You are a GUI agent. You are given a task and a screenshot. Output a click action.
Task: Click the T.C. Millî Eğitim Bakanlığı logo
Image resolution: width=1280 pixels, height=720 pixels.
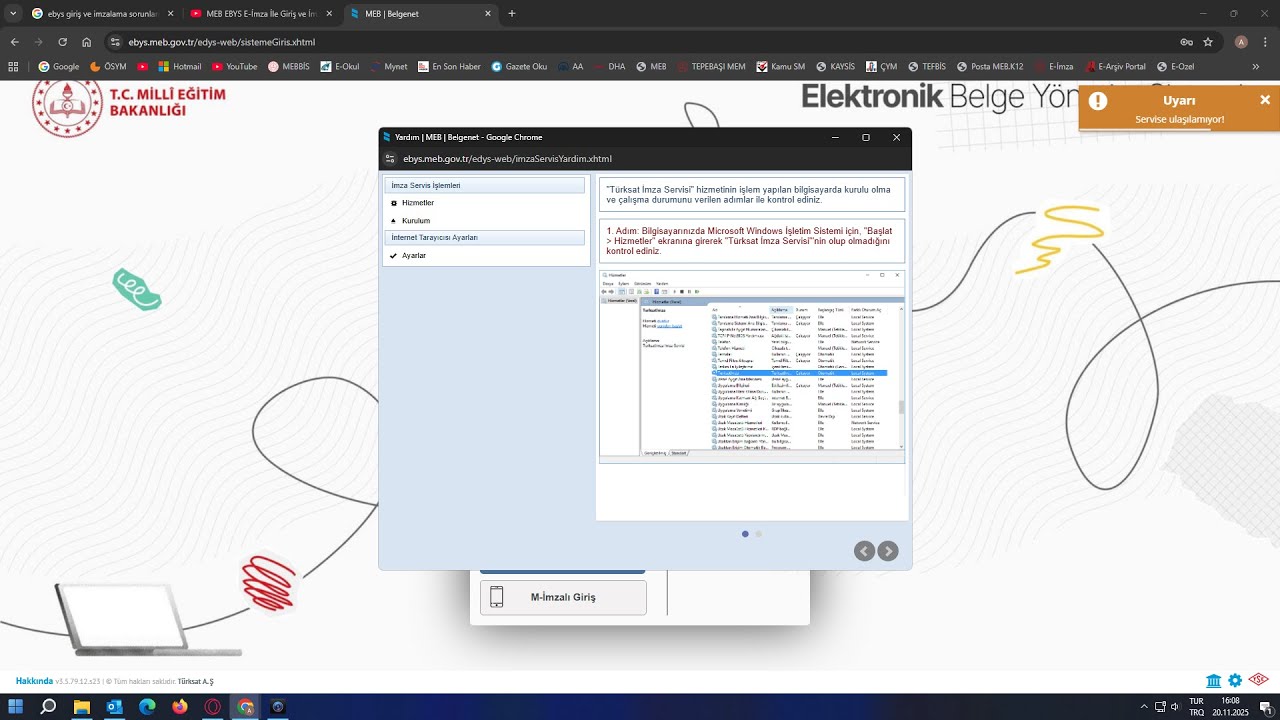129,108
